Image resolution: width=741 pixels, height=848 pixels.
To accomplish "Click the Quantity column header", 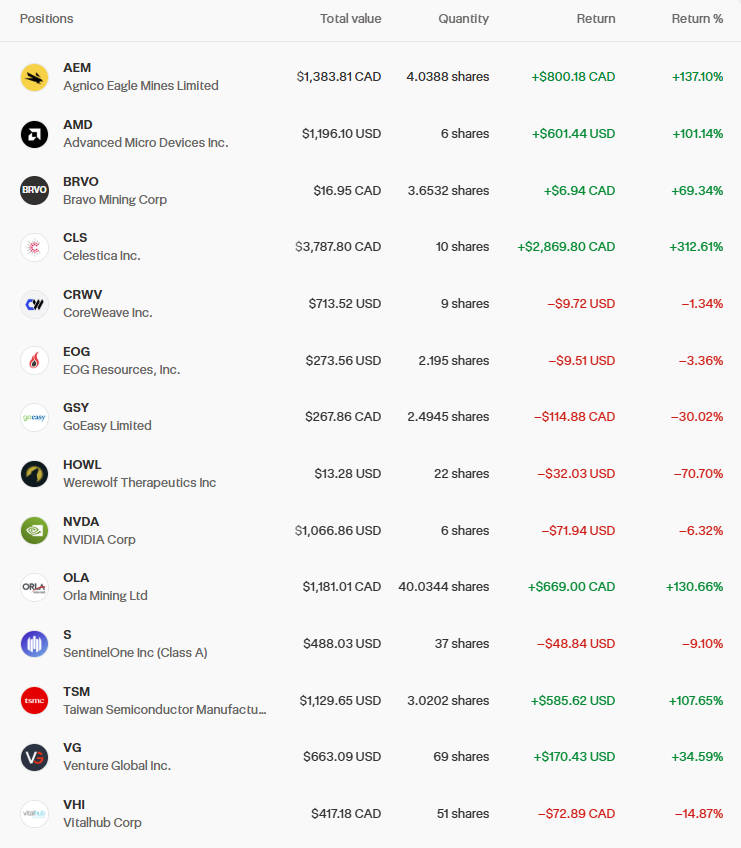I will pos(463,19).
